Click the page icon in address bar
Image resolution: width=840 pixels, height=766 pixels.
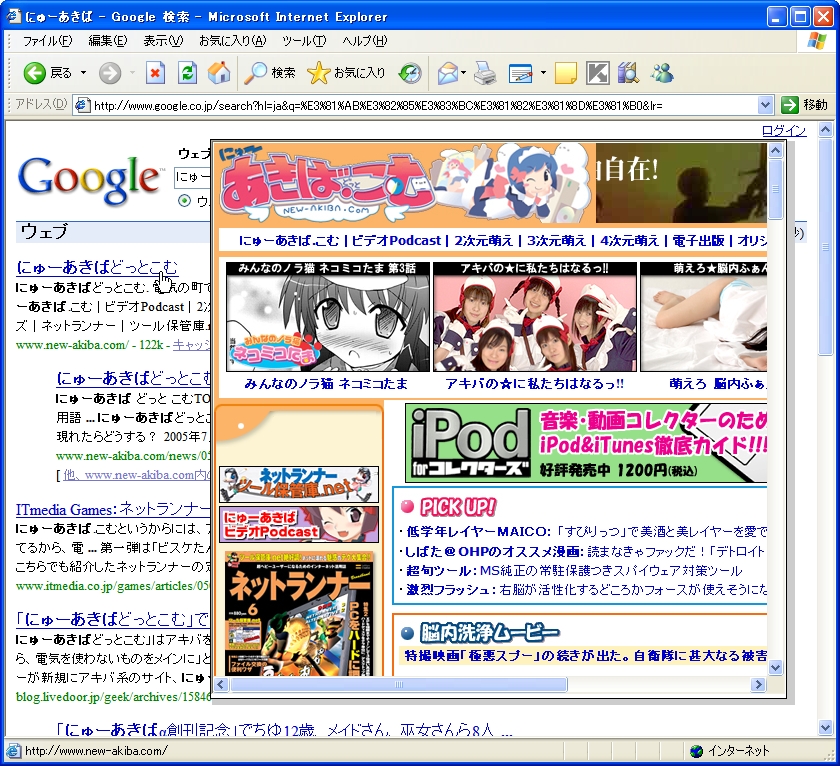point(81,105)
